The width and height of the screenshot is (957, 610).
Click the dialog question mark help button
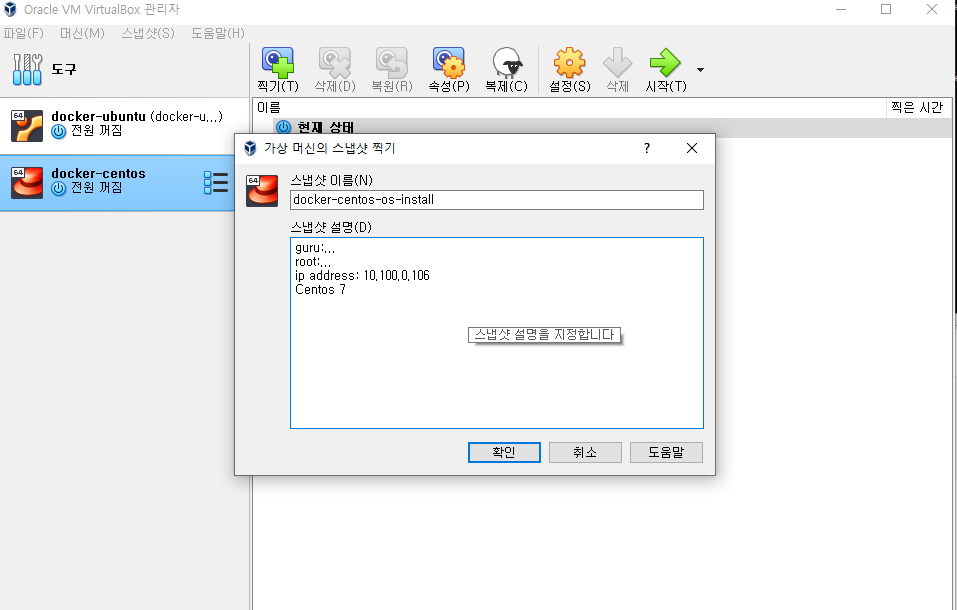(x=647, y=148)
